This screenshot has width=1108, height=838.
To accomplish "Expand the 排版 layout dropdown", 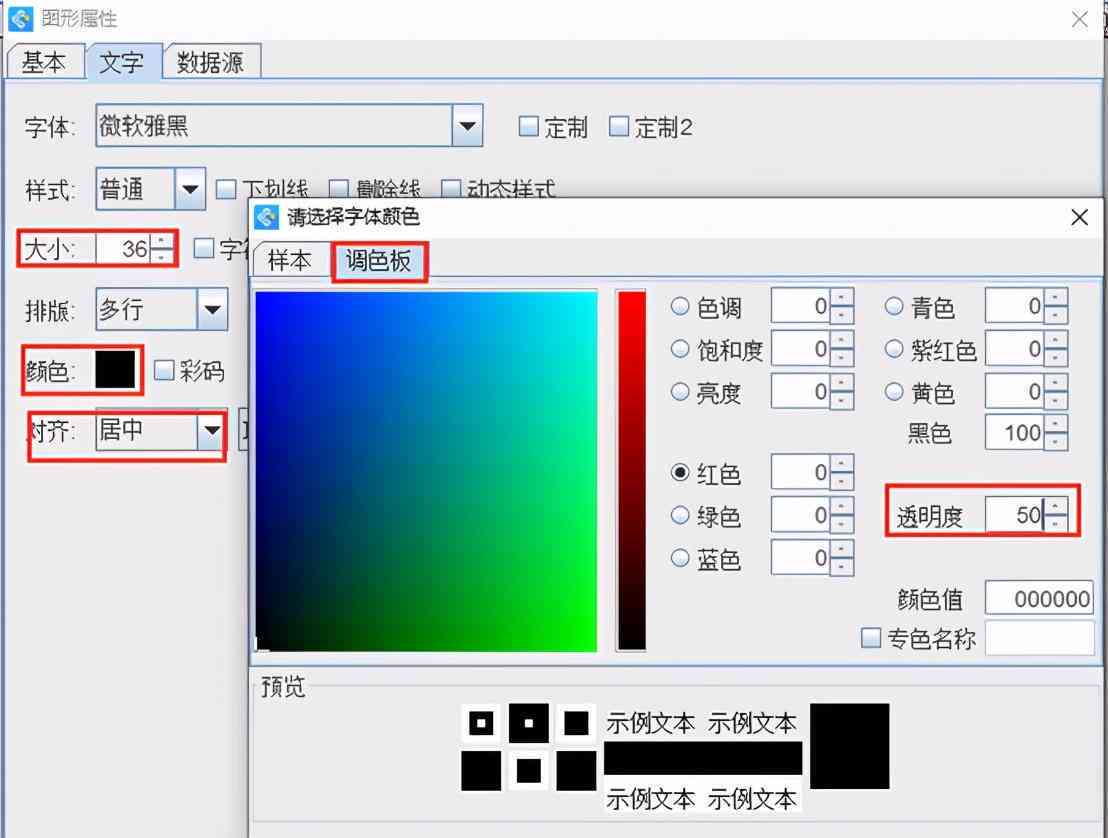I will [x=213, y=309].
